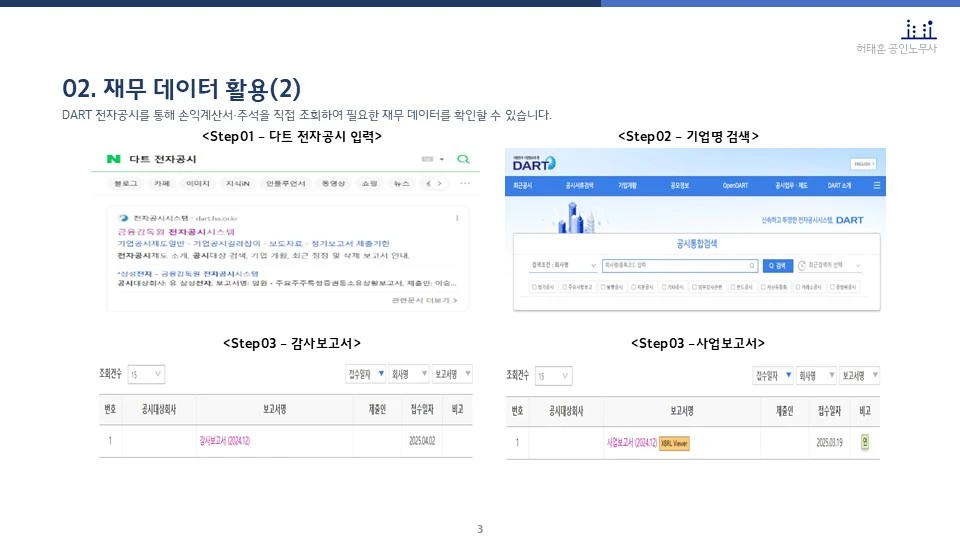Check the 거래소공시 checkbox
The width and height of the screenshot is (960, 540).
798,287
